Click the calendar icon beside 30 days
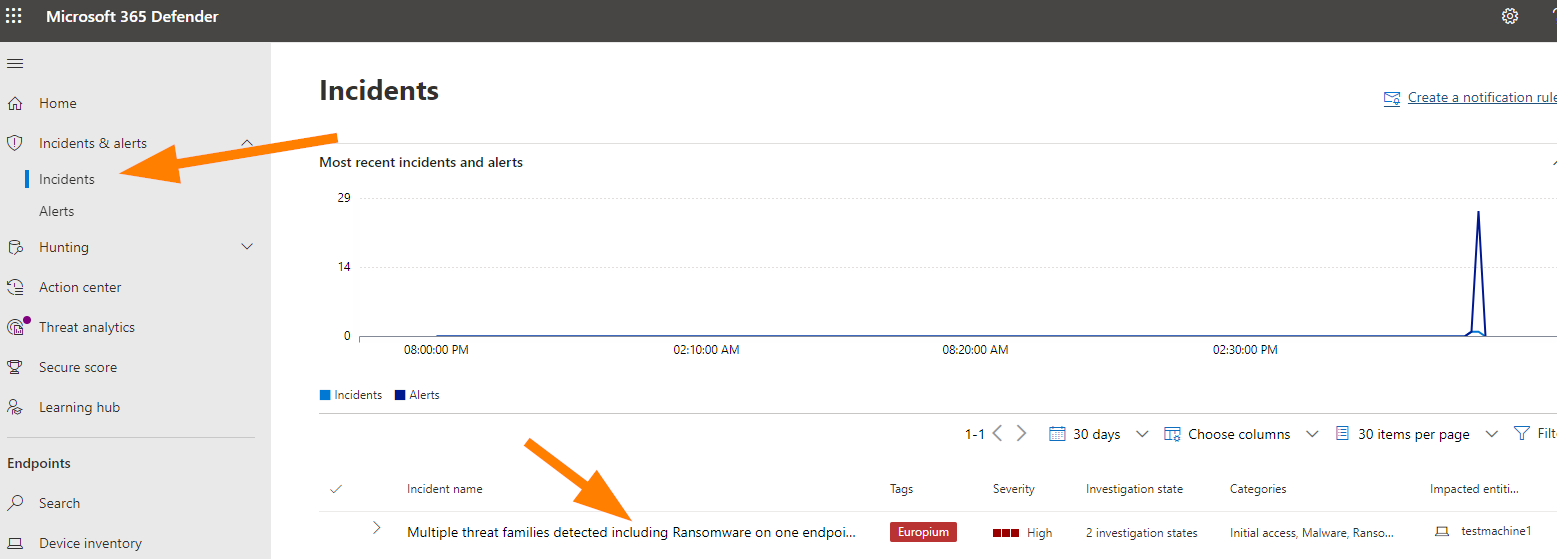The width and height of the screenshot is (1557, 559). [1057, 434]
